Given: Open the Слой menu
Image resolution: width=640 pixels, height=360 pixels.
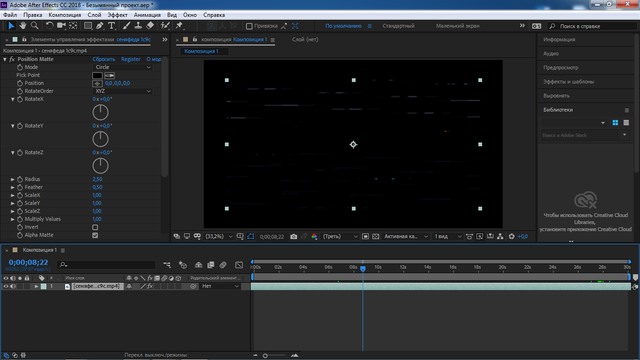Looking at the screenshot, I should tap(94, 15).
